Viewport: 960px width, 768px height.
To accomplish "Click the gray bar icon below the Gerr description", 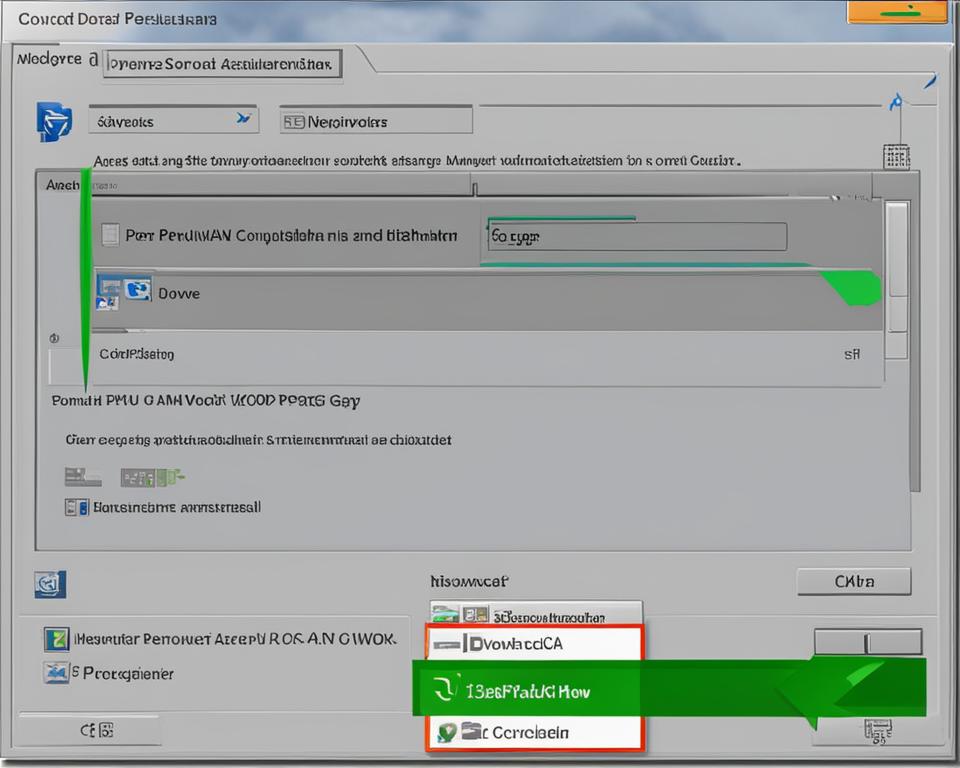I will 83,477.
